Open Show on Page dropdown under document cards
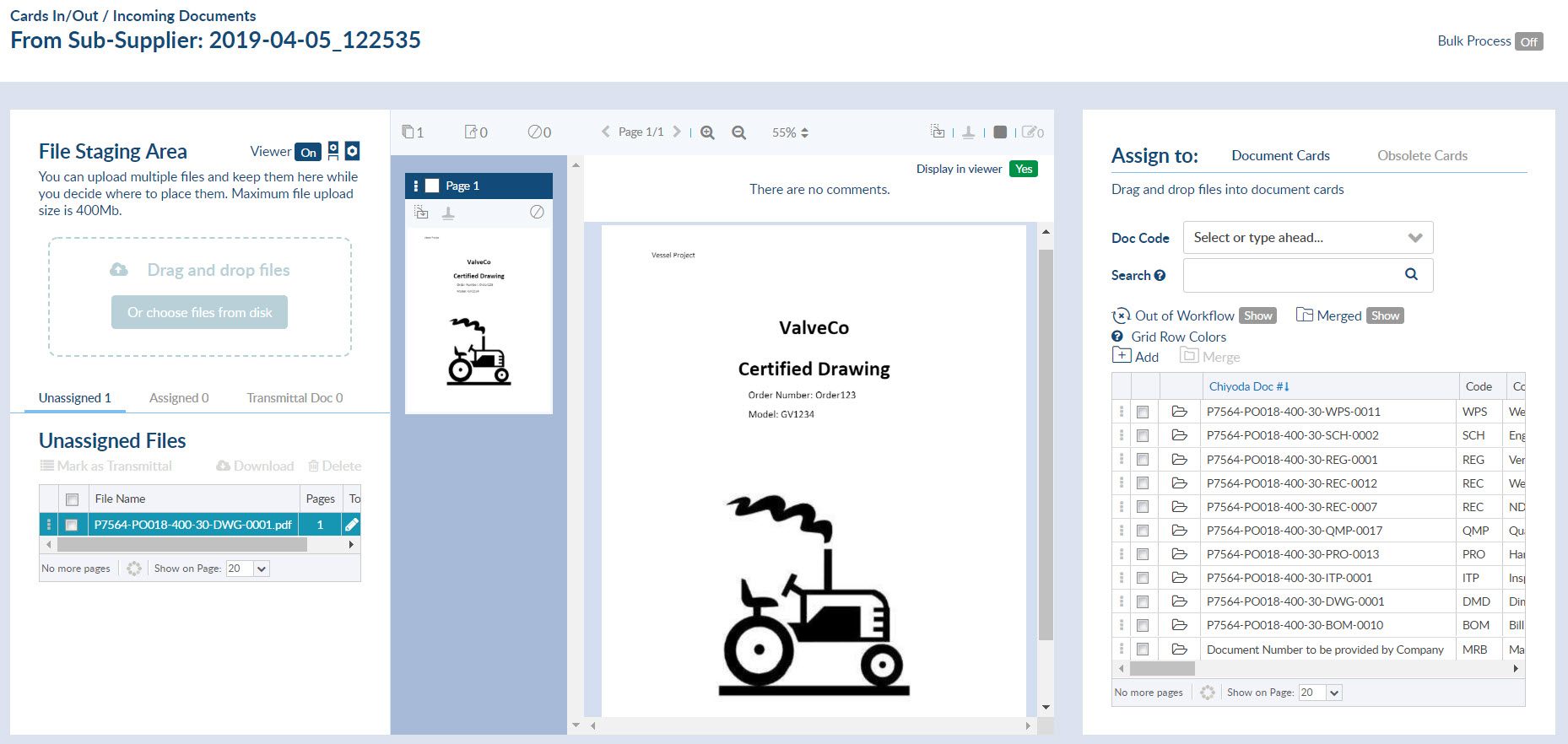Image resolution: width=1568 pixels, height=744 pixels. 1321,693
